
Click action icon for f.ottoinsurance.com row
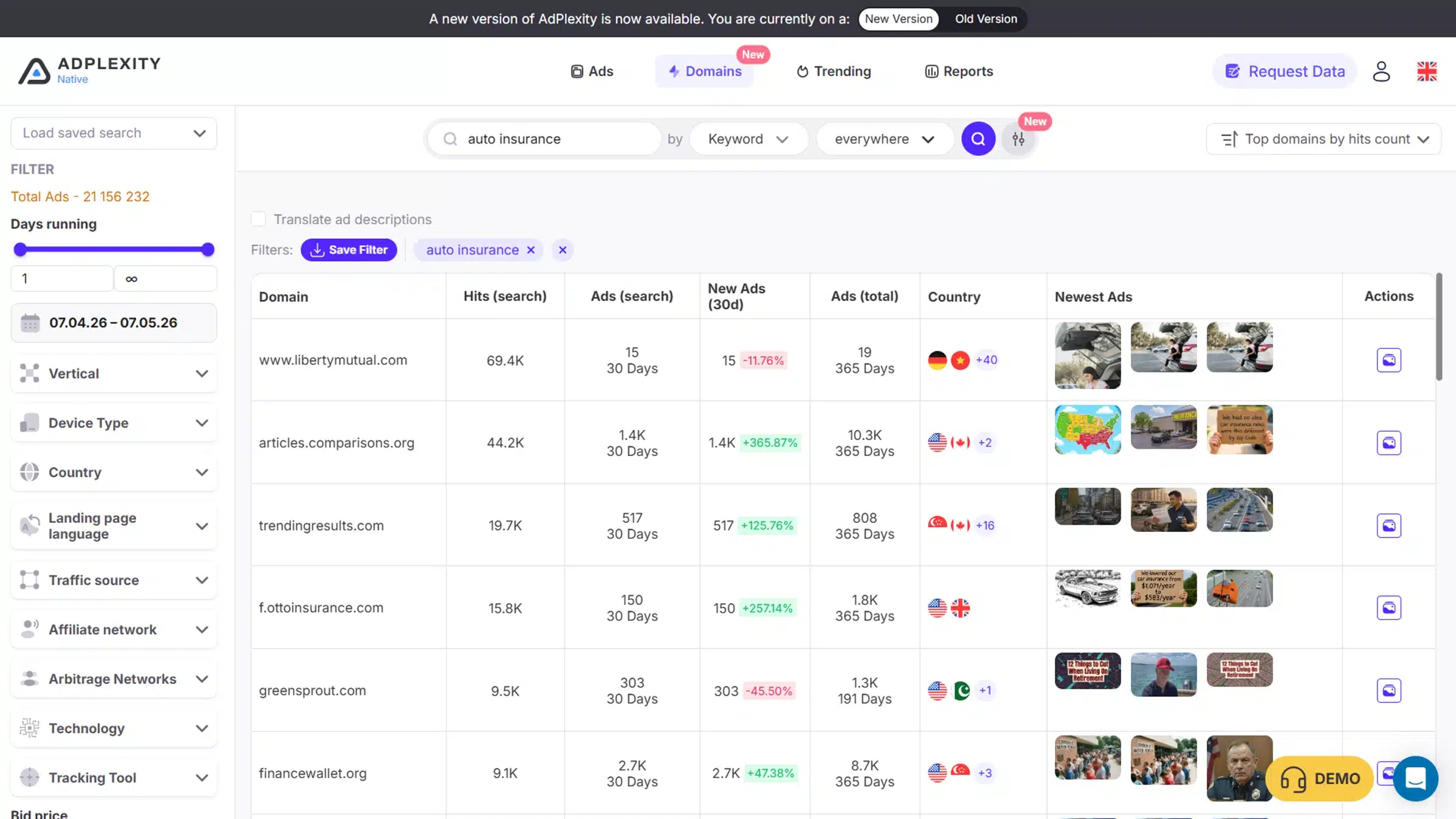click(x=1389, y=607)
